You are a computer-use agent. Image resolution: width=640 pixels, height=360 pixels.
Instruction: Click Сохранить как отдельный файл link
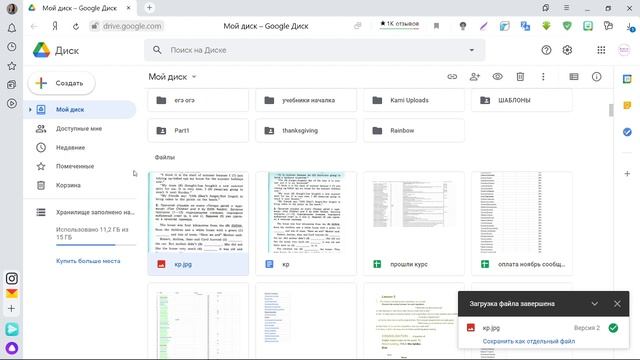[x=529, y=341]
